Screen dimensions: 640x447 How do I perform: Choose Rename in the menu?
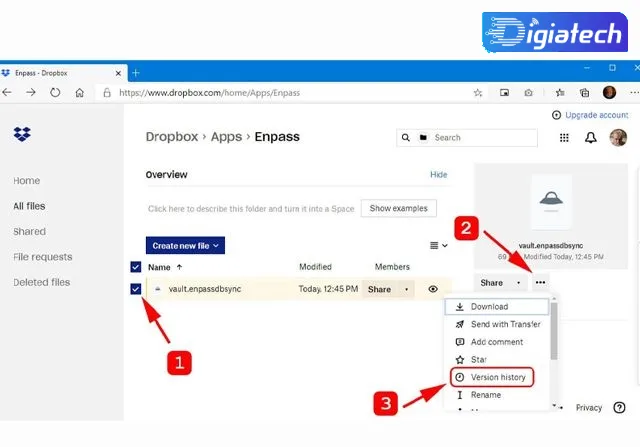496,395
